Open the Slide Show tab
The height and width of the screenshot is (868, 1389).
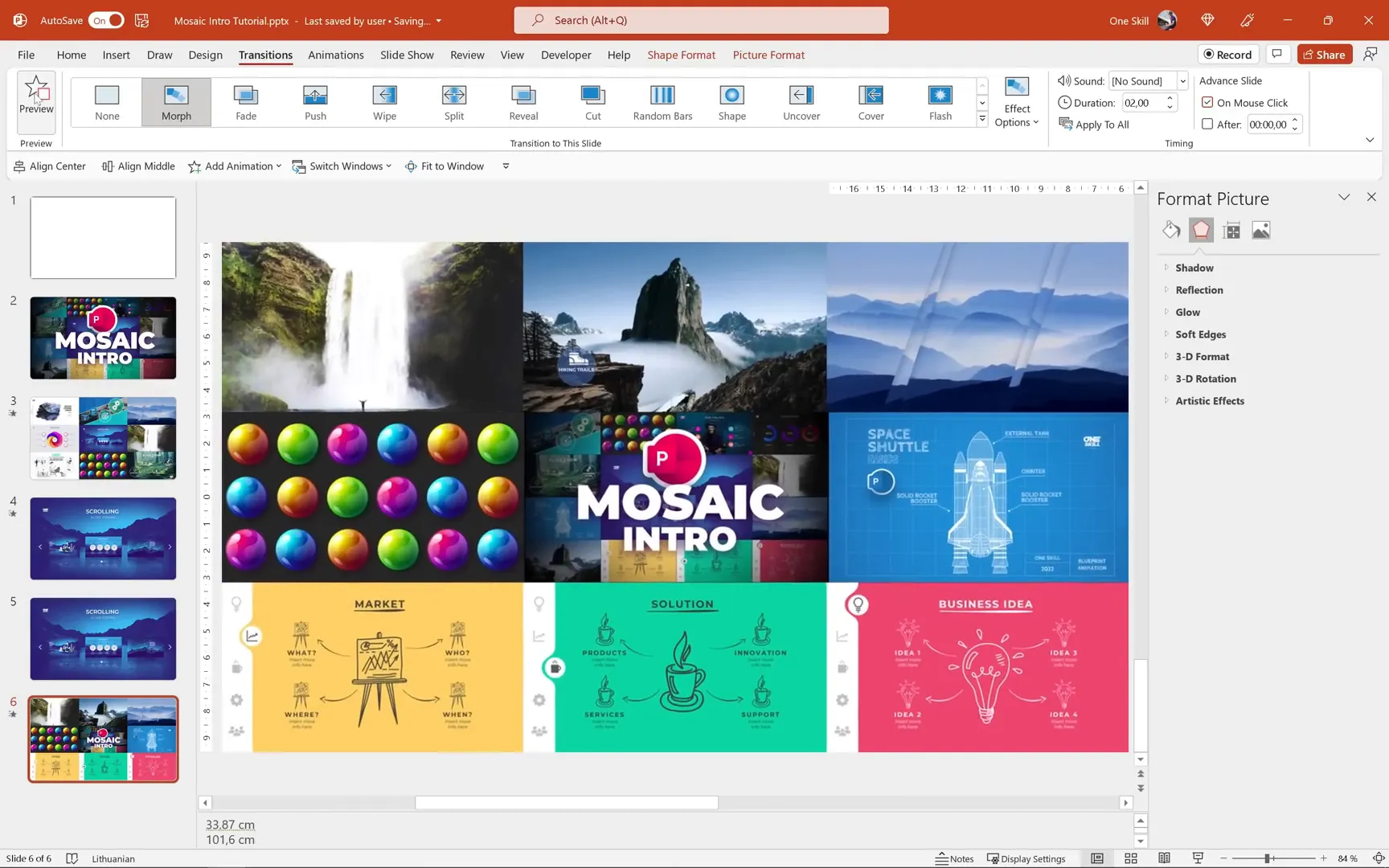[x=407, y=55]
